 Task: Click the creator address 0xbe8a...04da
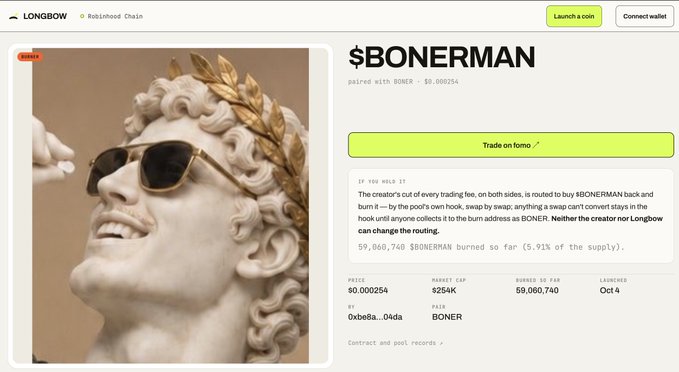(375, 317)
